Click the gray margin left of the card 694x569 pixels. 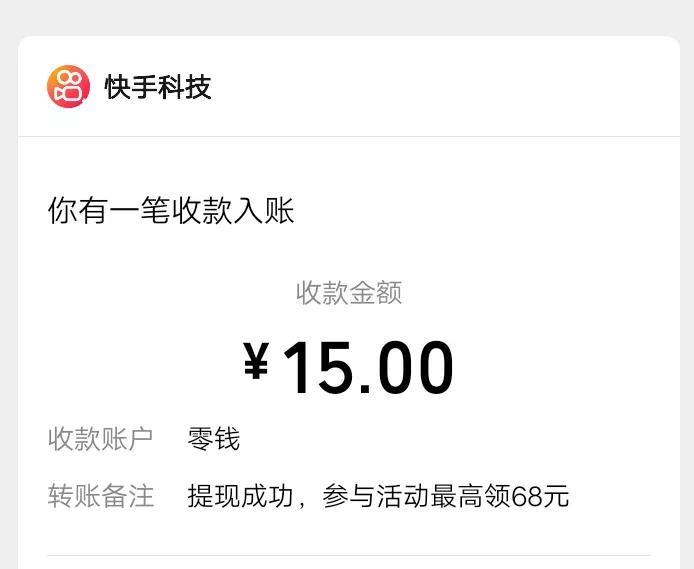[x=9, y=310]
